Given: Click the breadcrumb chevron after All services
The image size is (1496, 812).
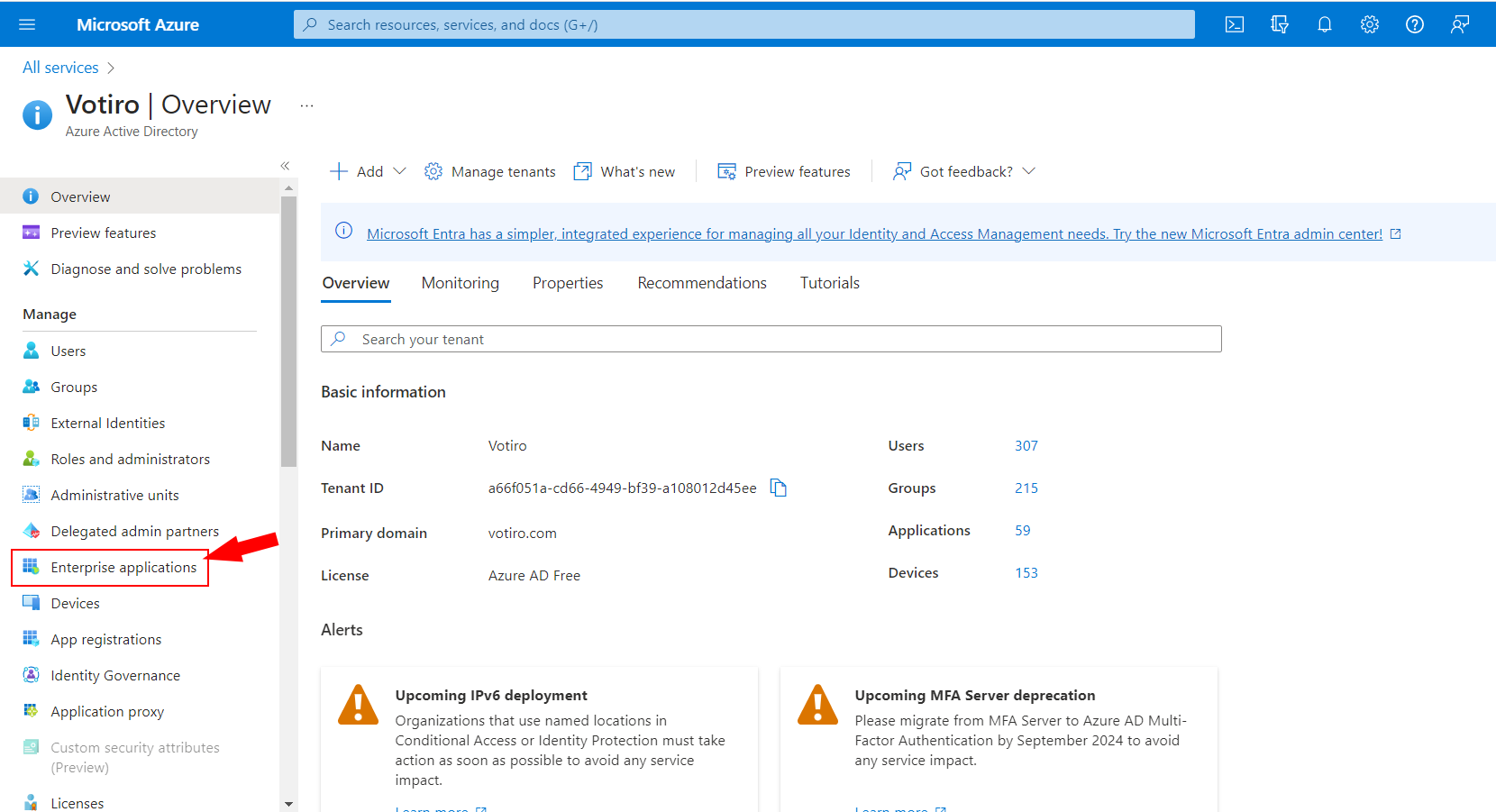Looking at the screenshot, I should (111, 68).
